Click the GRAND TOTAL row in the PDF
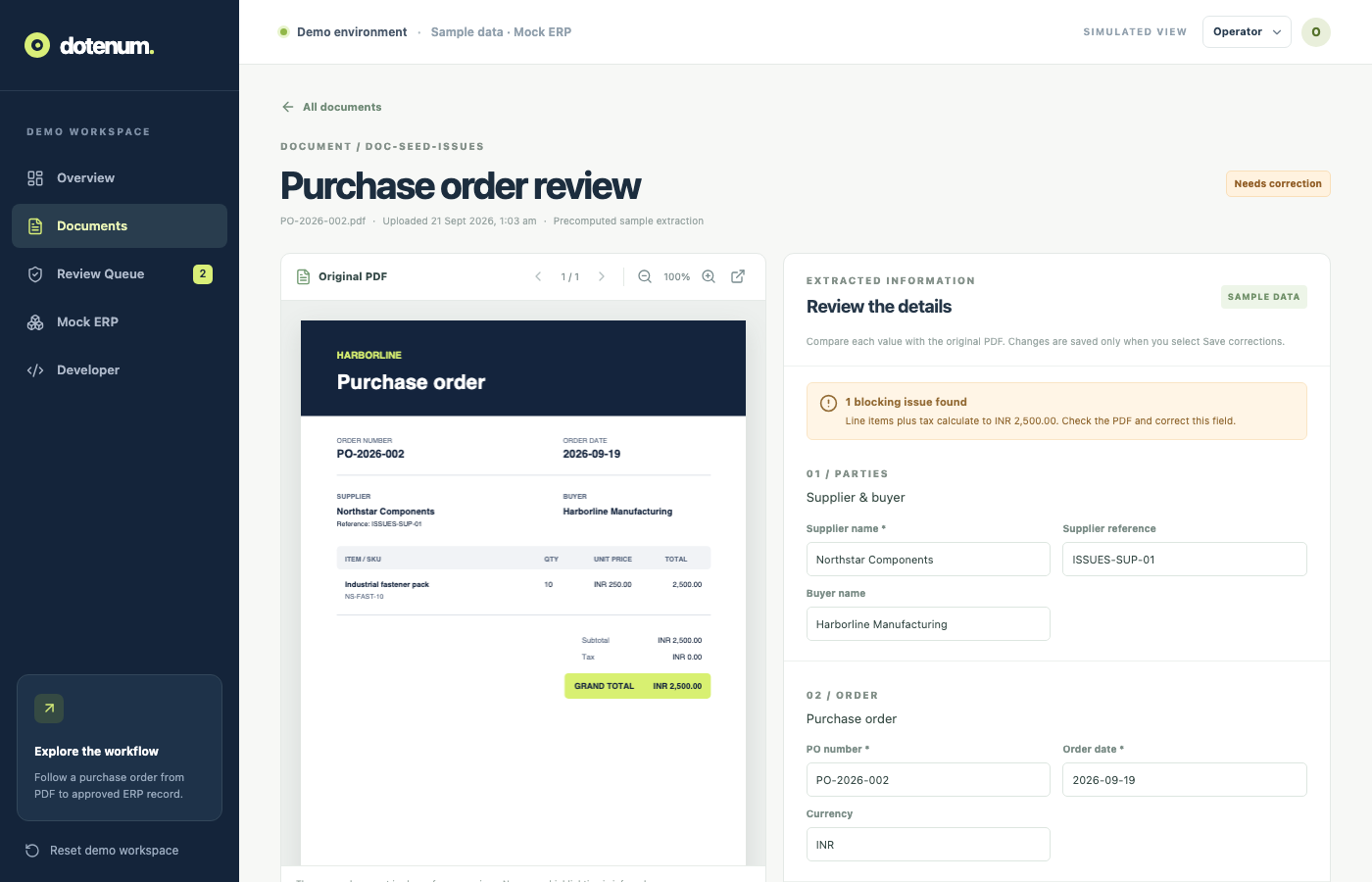 click(637, 686)
